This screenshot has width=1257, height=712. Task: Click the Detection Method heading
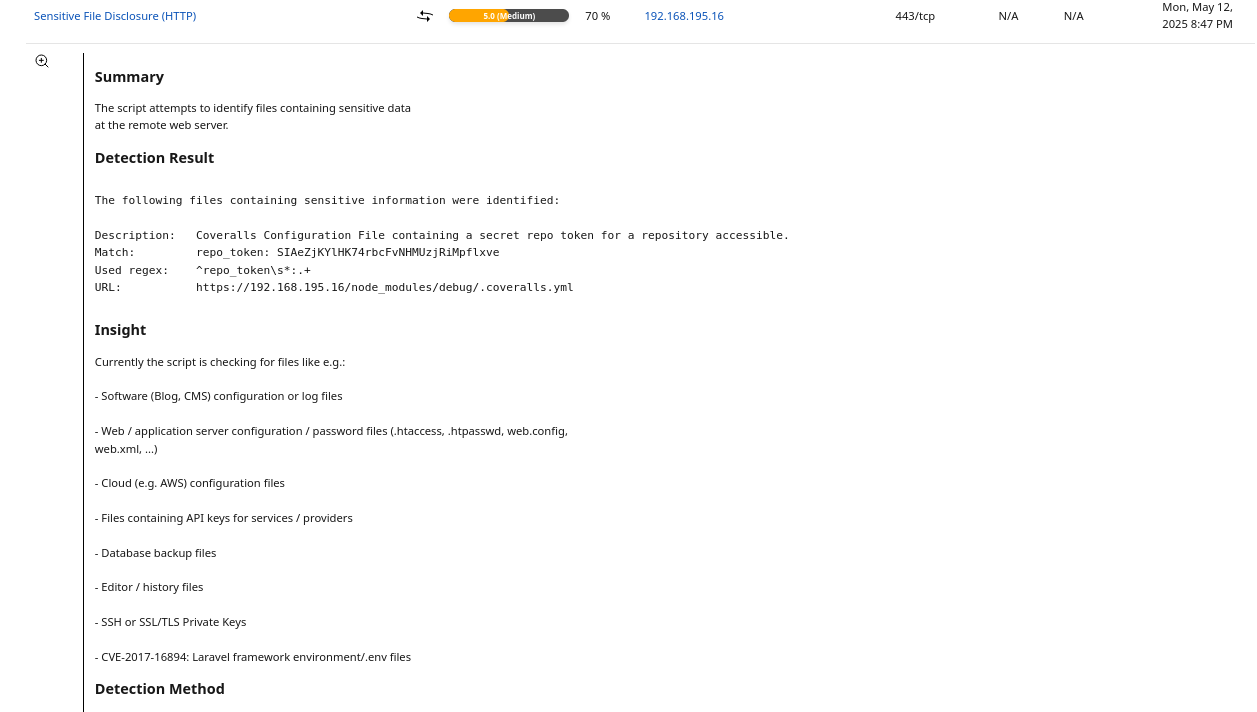click(159, 689)
